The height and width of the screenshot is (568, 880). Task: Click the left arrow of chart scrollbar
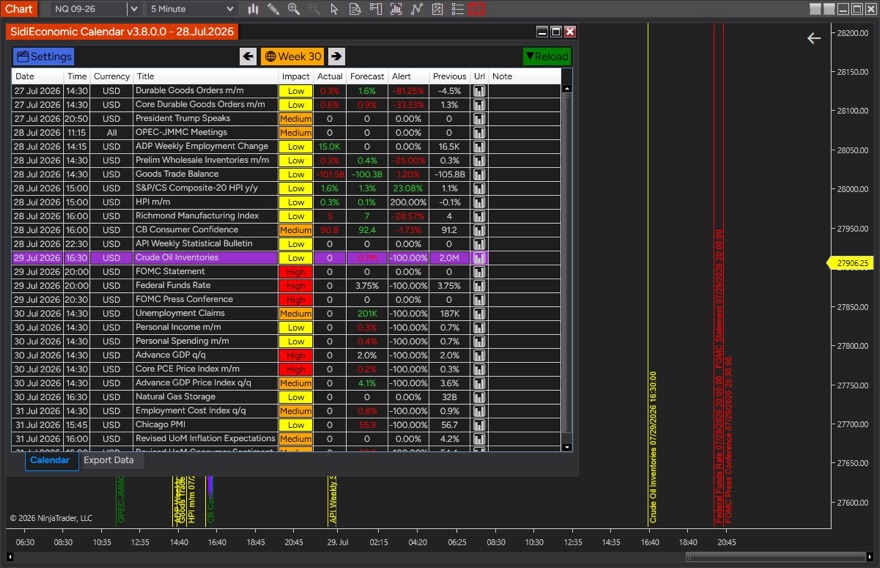point(10,557)
